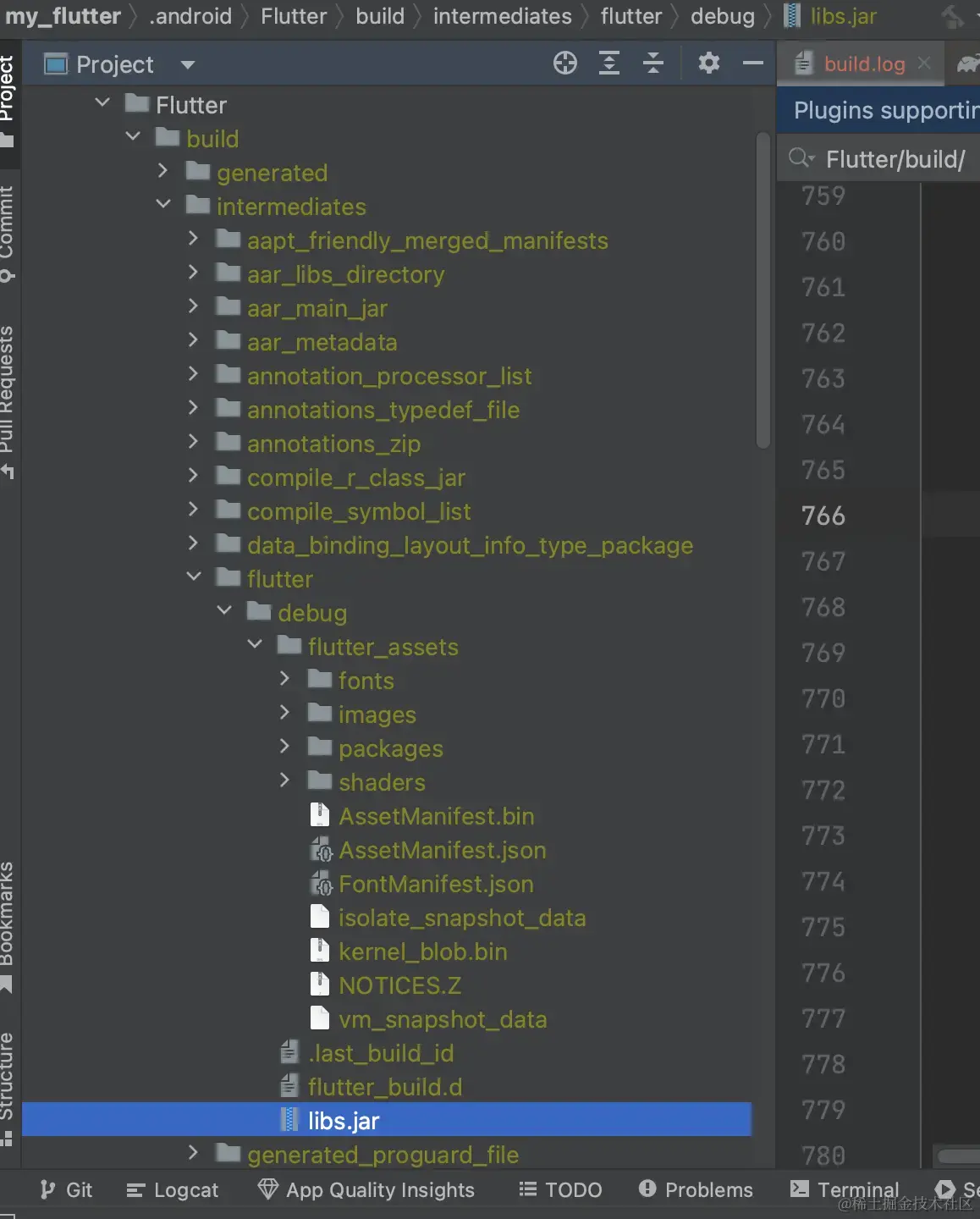Click the Project tree vertical scrollbar
The height and width of the screenshot is (1219, 980).
coord(763,290)
